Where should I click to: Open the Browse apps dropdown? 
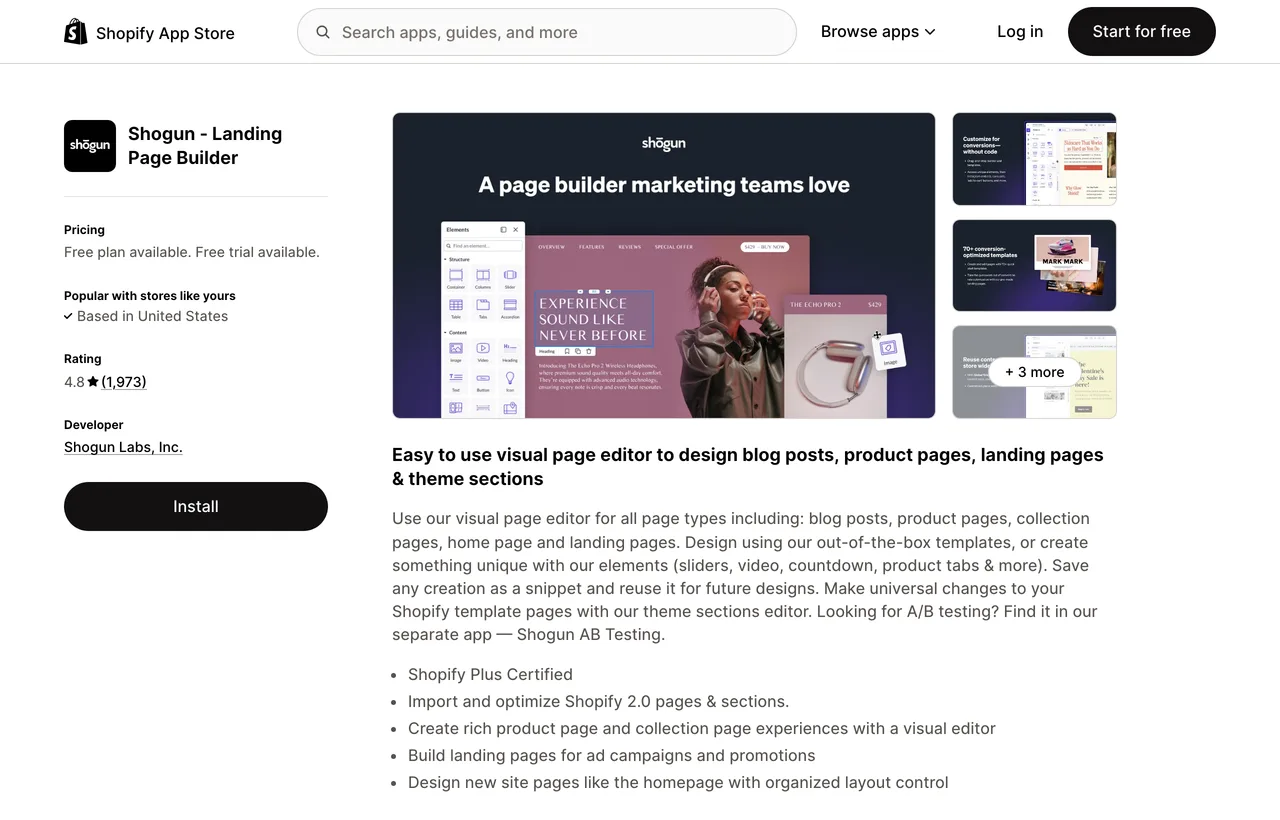point(878,32)
